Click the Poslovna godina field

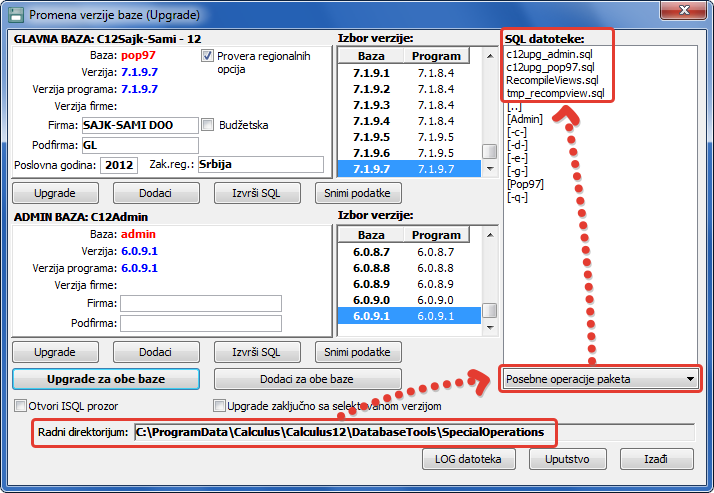[x=117, y=164]
